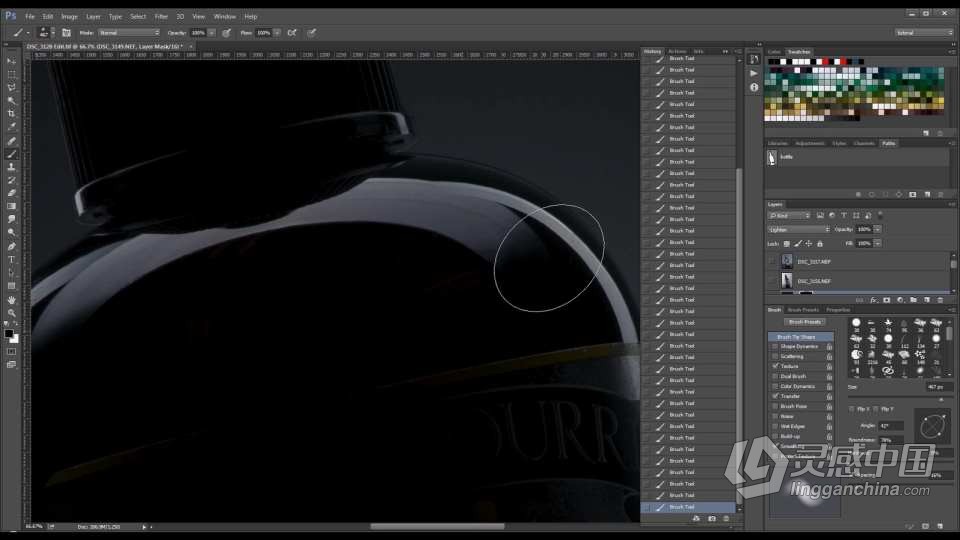Click the Brush Presets button
The height and width of the screenshot is (540, 960).
805,322
